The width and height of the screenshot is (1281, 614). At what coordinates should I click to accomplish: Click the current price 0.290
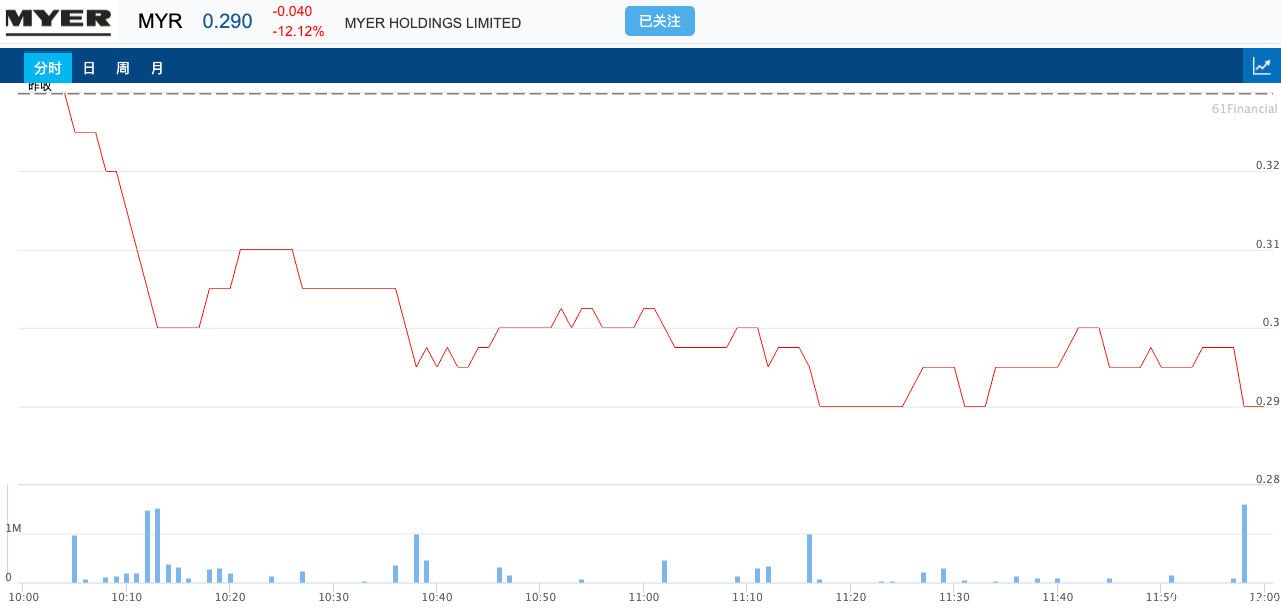coord(227,21)
